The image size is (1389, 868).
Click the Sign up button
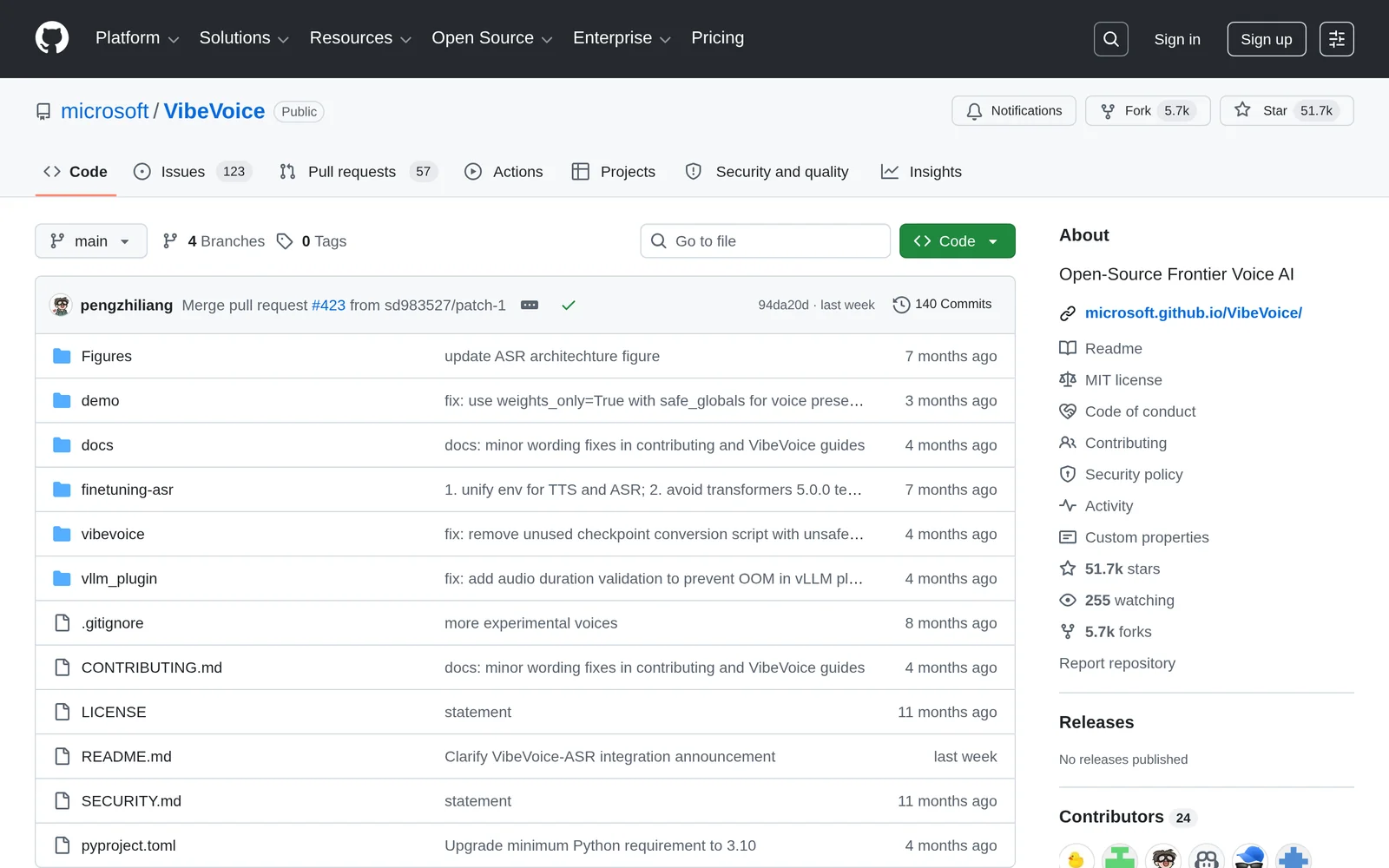pyautogui.click(x=1266, y=39)
